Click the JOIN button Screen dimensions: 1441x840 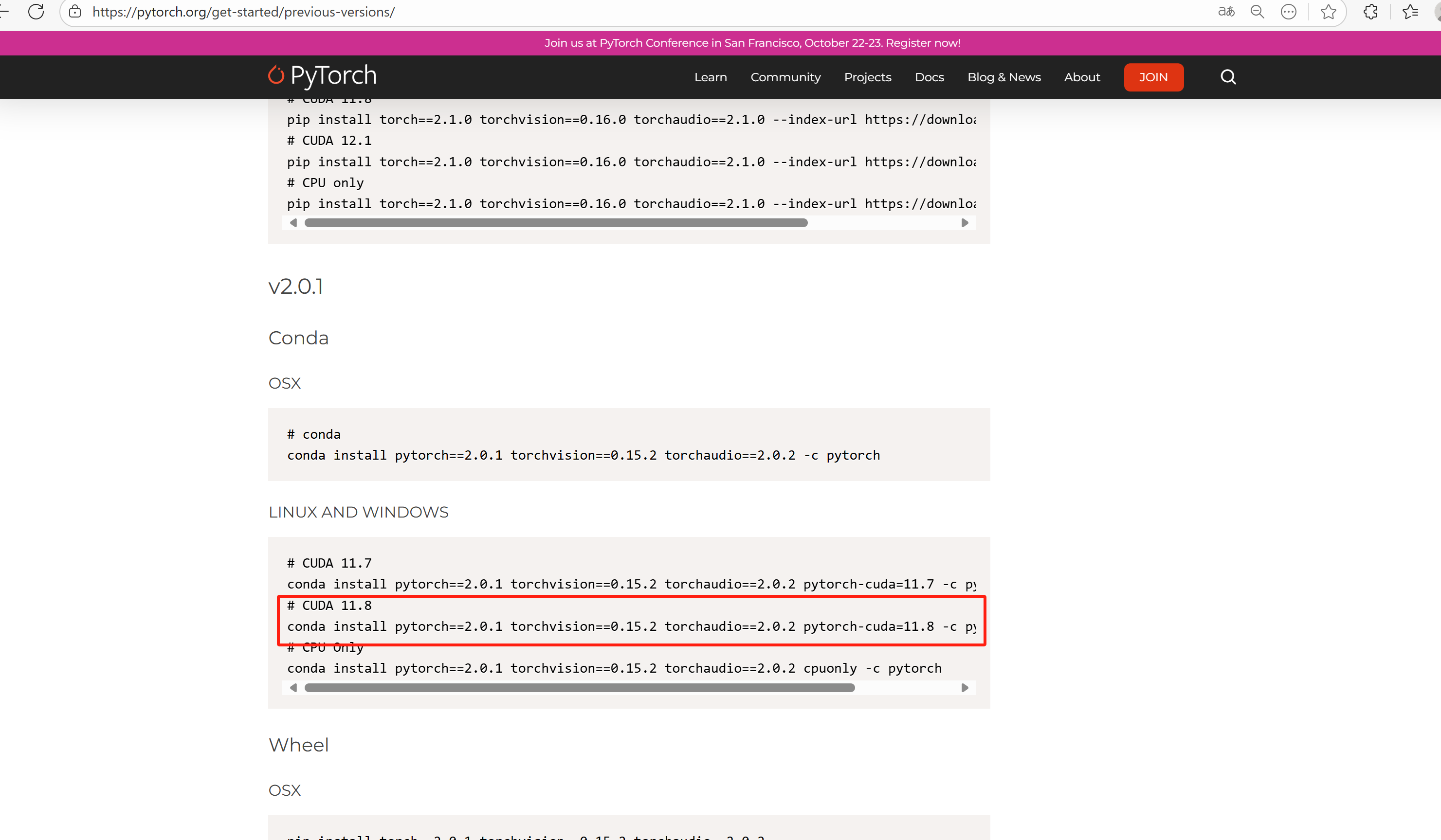click(1153, 77)
